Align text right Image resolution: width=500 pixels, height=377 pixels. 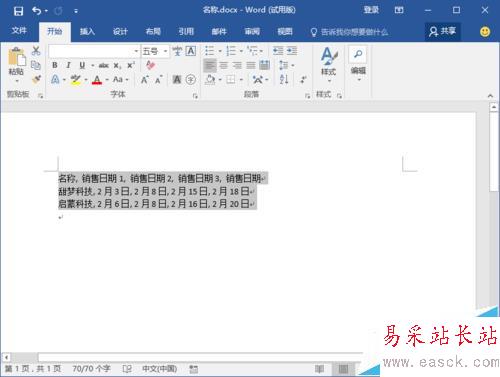pos(237,65)
